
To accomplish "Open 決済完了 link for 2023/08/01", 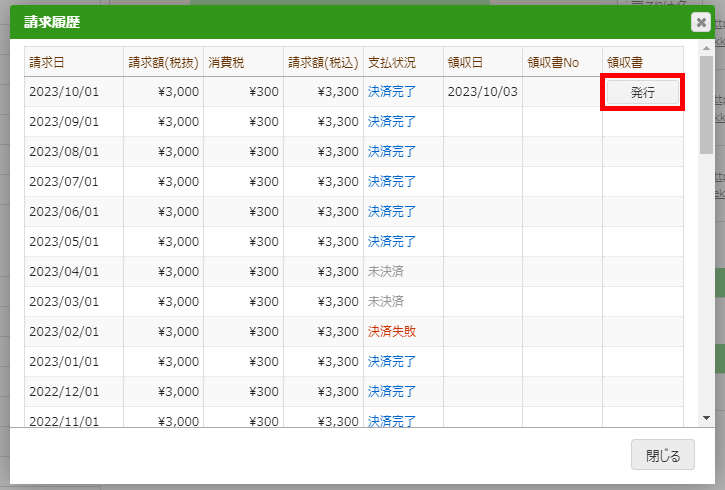I will [x=392, y=152].
